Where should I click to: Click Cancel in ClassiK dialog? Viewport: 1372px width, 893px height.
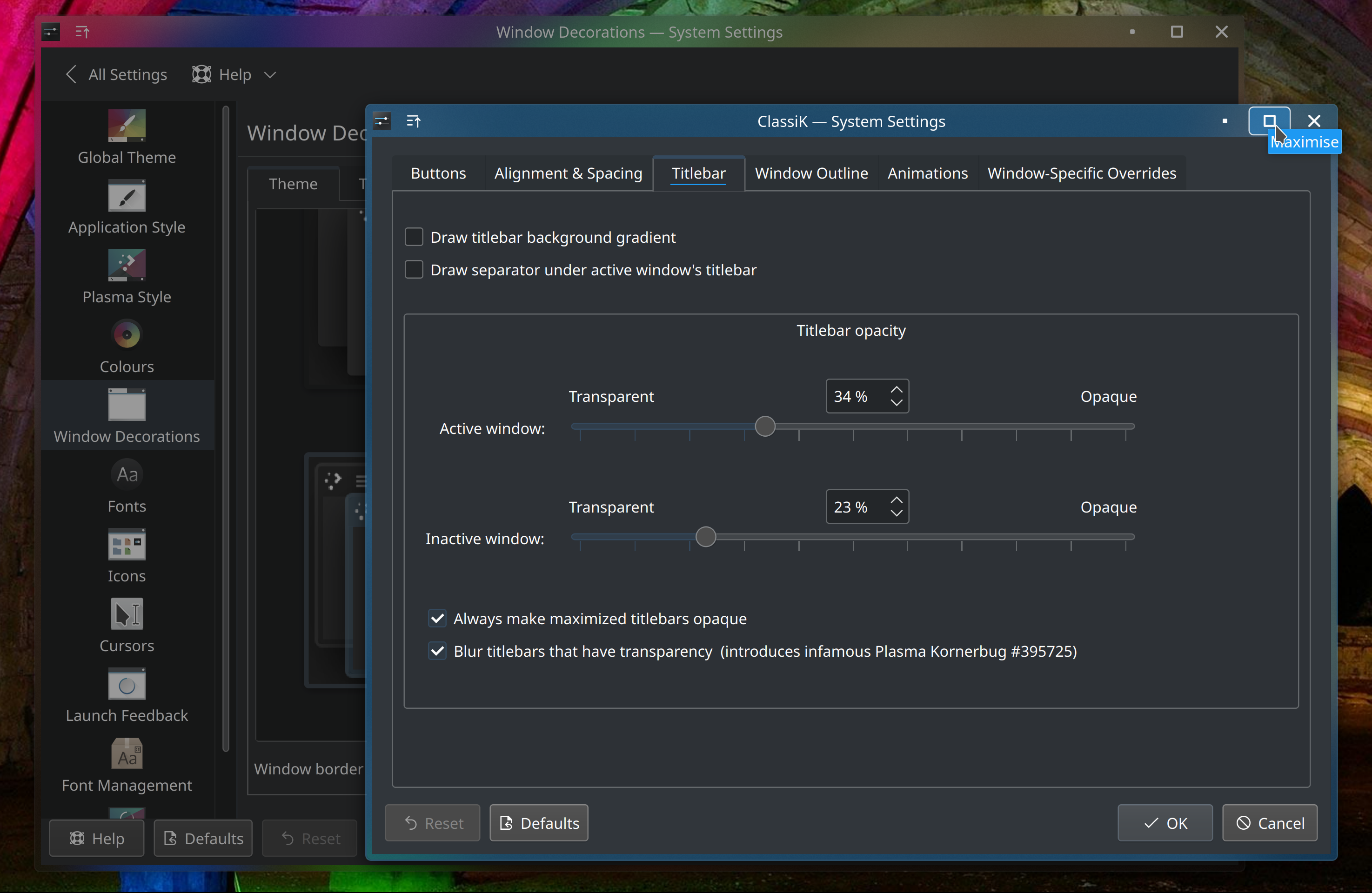pyautogui.click(x=1270, y=823)
